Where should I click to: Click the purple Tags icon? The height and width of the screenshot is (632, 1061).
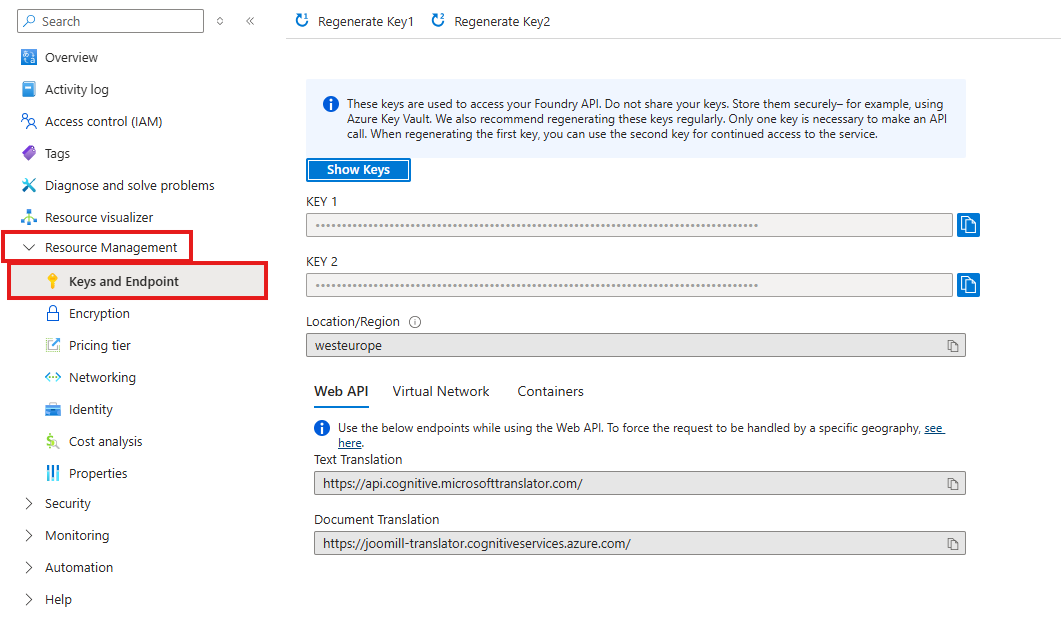(x=29, y=153)
